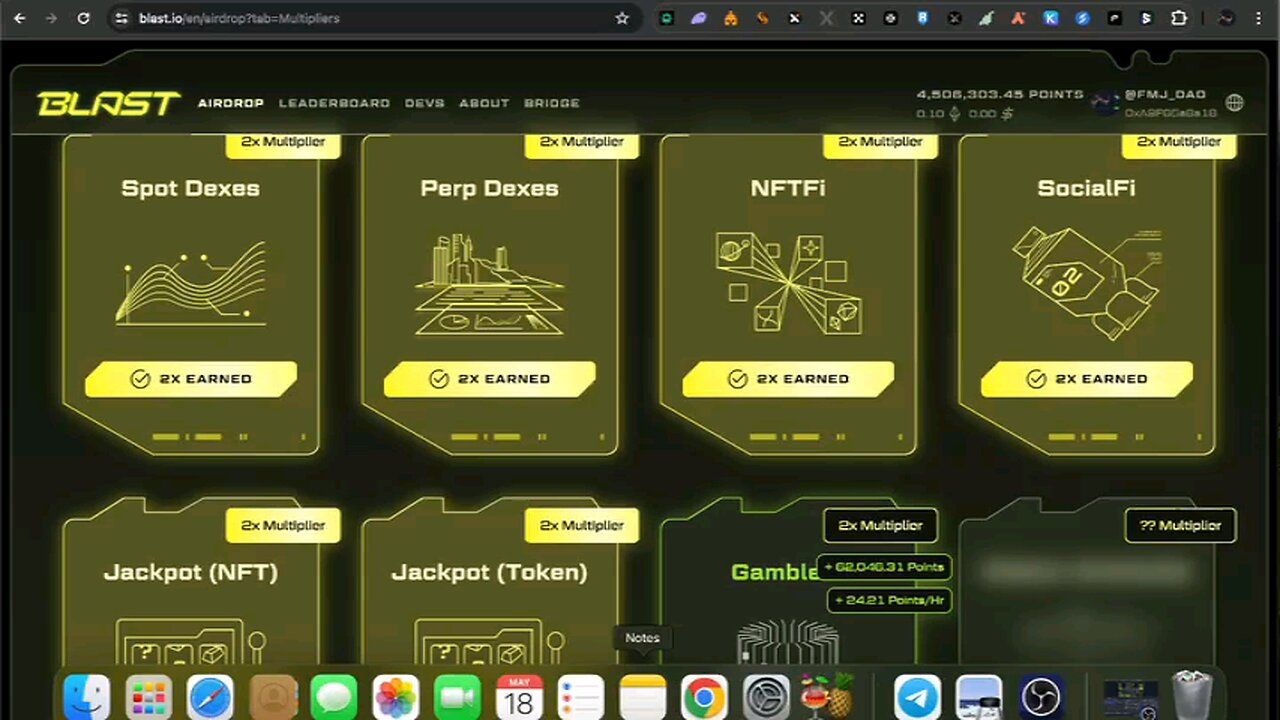Open the Extensions puzzle piece menu
This screenshot has height=720, width=1280.
coord(1179,18)
